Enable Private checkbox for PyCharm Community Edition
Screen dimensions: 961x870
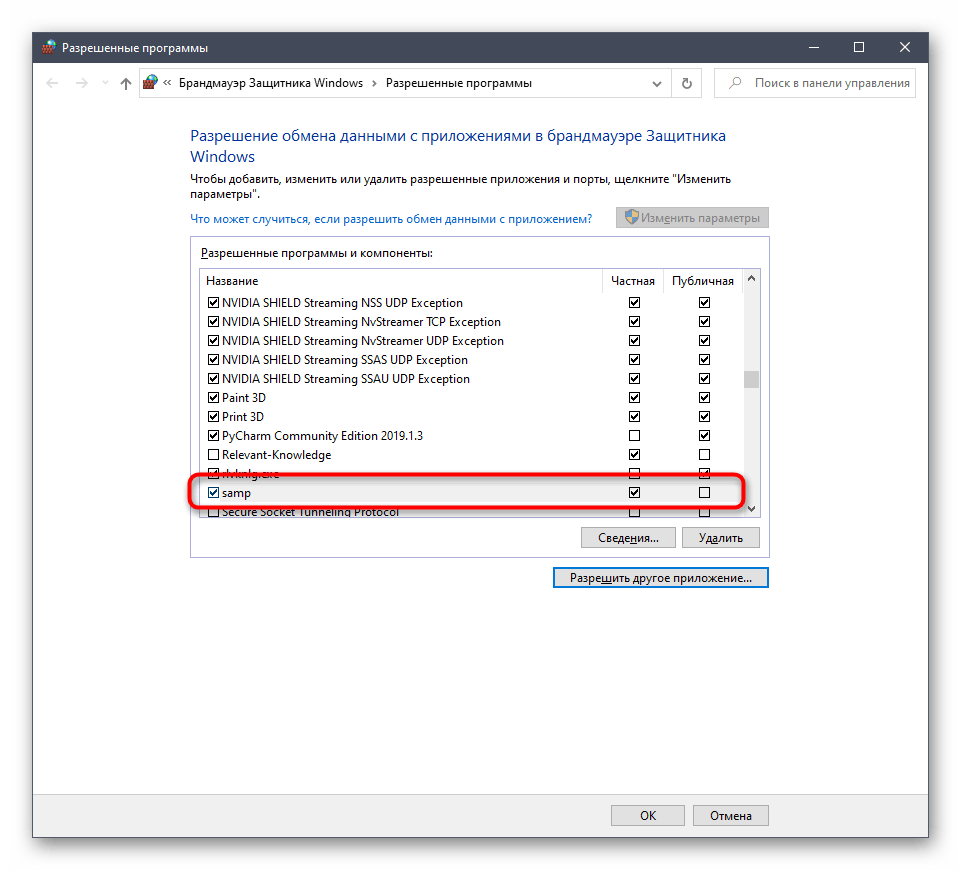[634, 436]
